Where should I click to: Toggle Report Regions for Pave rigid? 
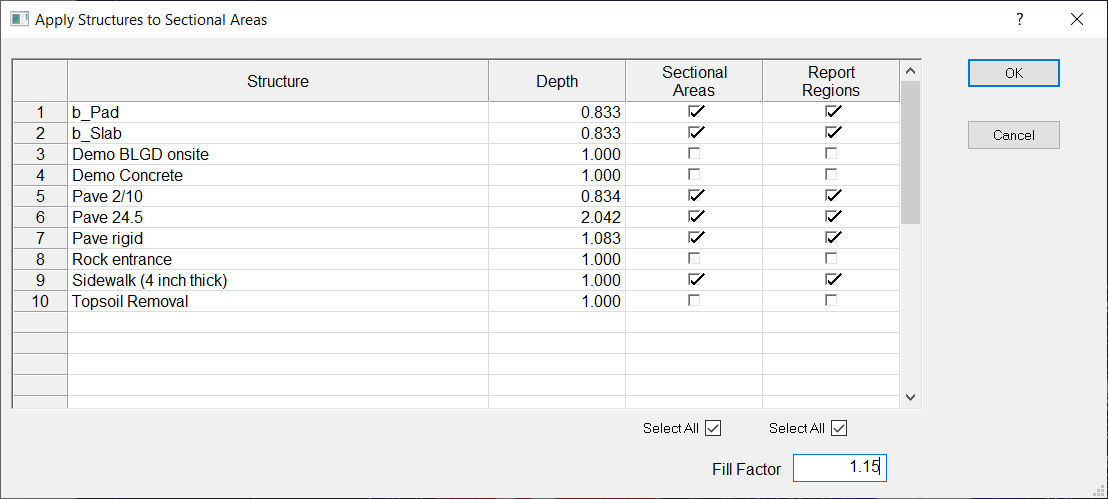pyautogui.click(x=832, y=237)
